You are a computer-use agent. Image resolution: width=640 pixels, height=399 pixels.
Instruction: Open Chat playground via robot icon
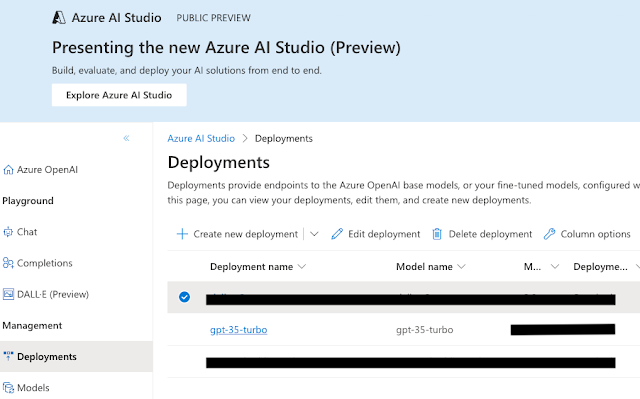pyautogui.click(x=8, y=232)
